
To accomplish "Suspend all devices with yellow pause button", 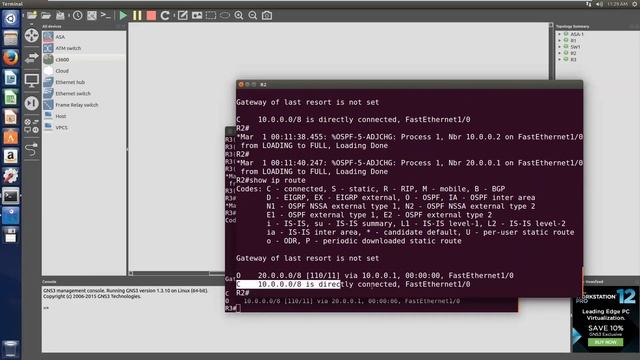I will coord(137,16).
